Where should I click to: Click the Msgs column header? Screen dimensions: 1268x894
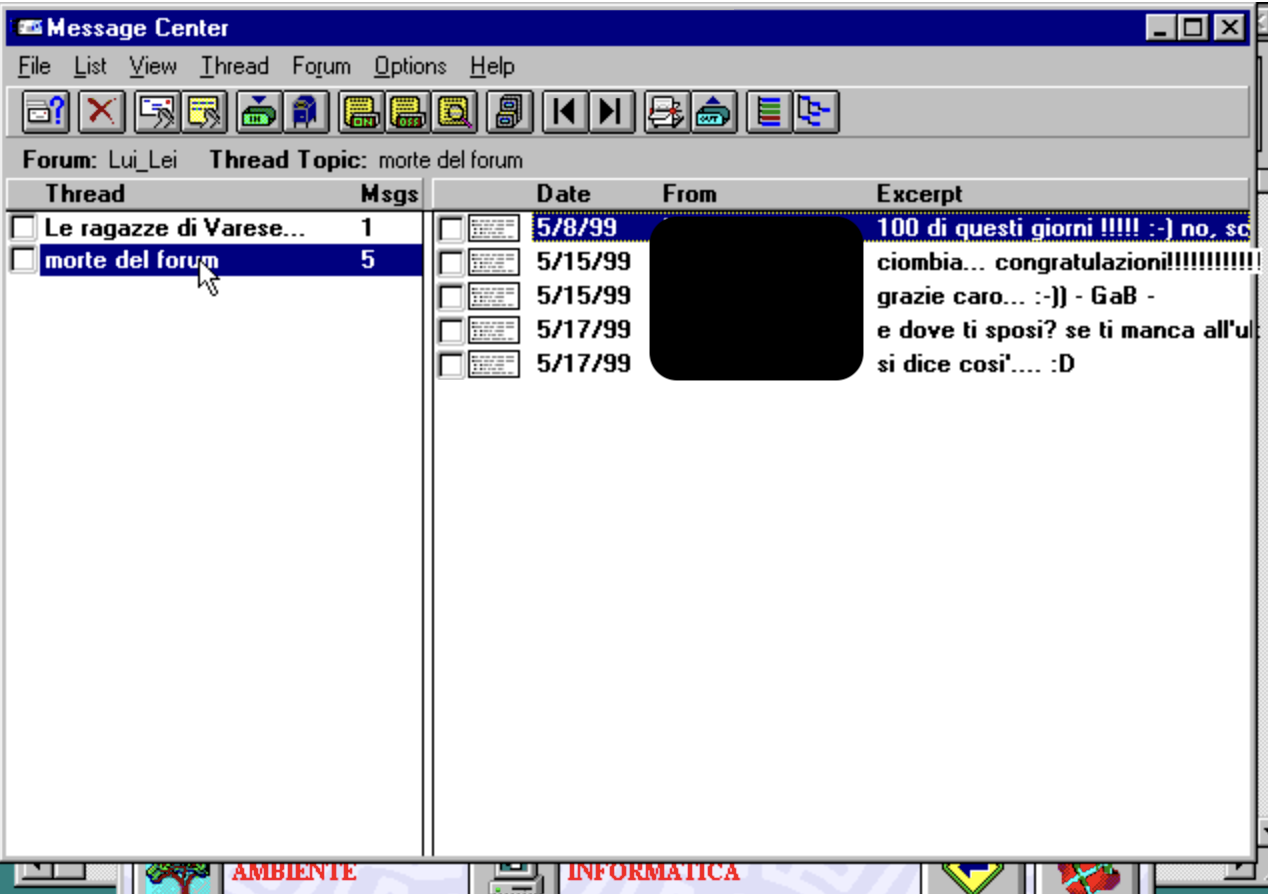tap(389, 193)
